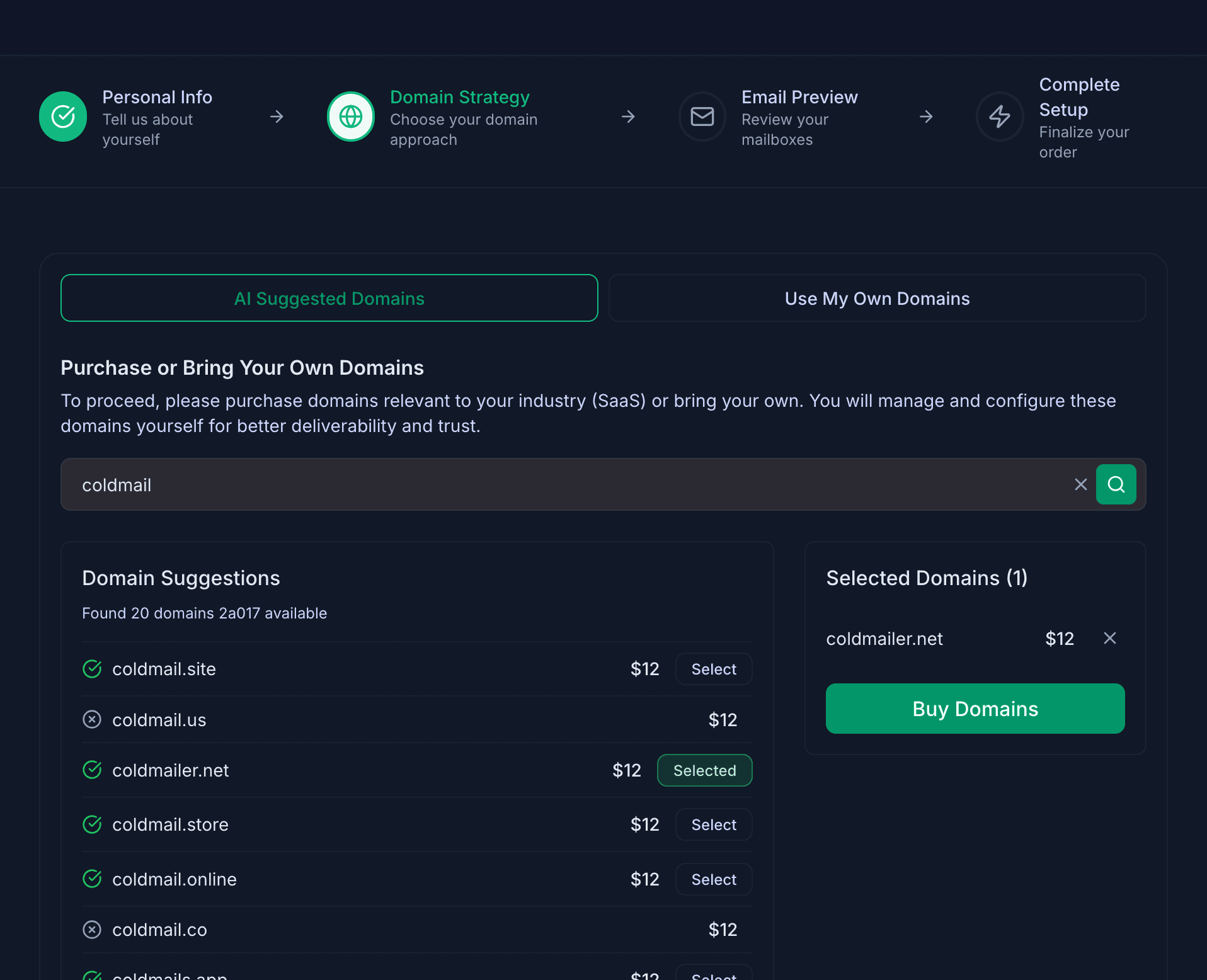The image size is (1207, 980).
Task: Open the Email Preview step title
Action: pos(799,97)
